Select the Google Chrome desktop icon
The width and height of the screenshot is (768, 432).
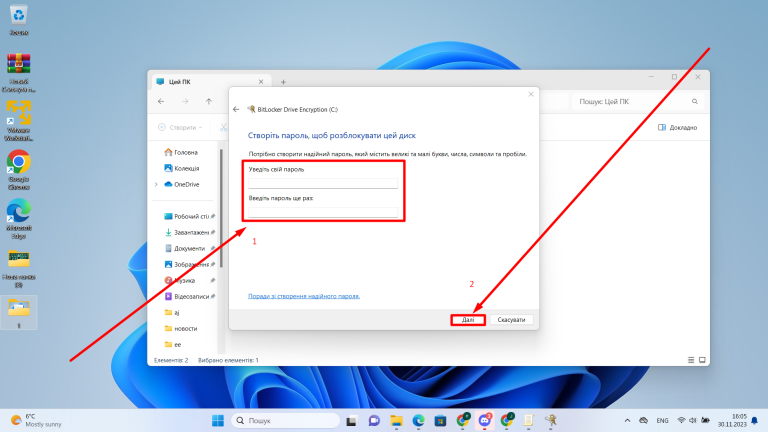click(19, 169)
